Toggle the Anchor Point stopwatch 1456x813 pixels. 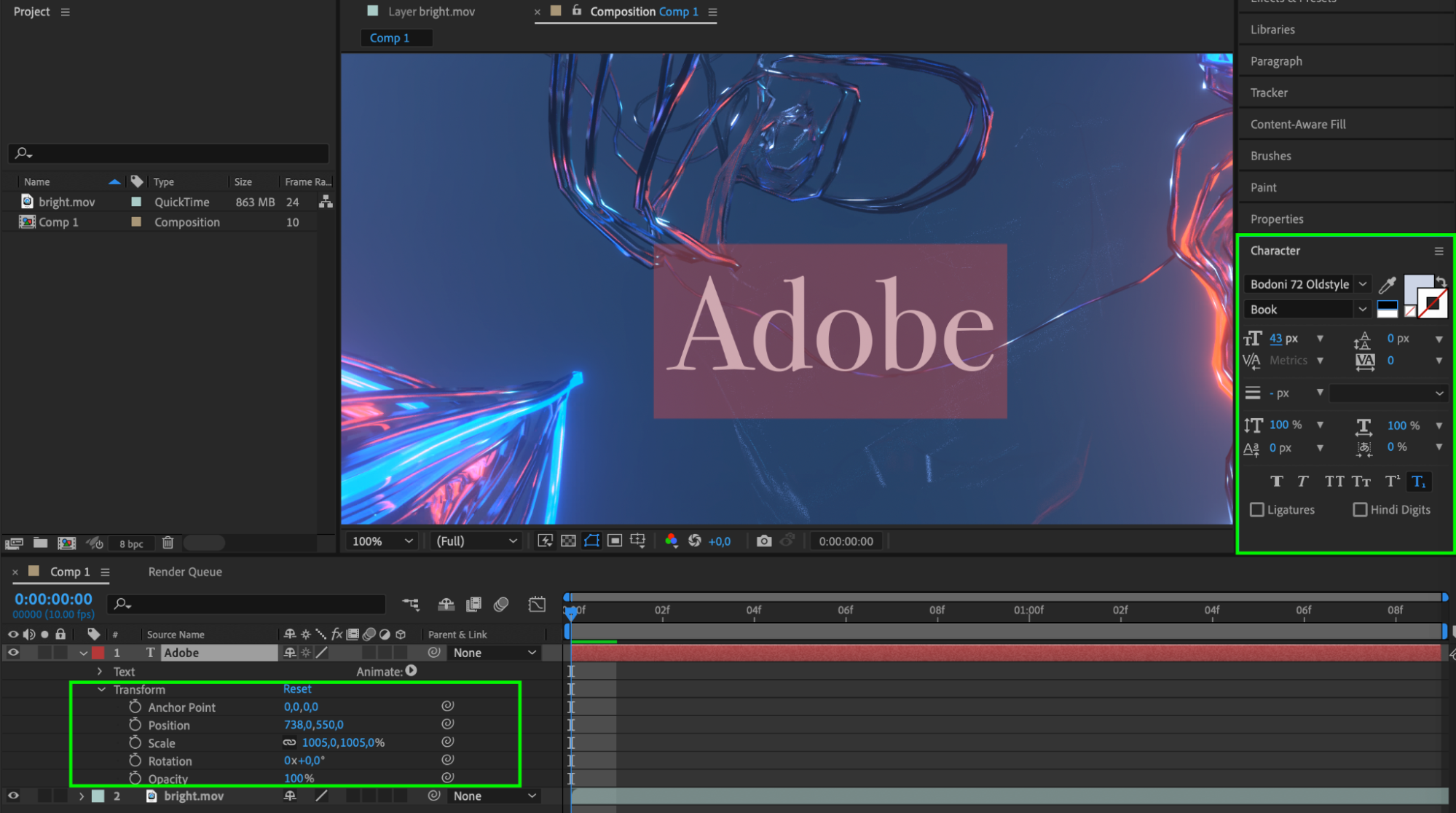click(135, 707)
